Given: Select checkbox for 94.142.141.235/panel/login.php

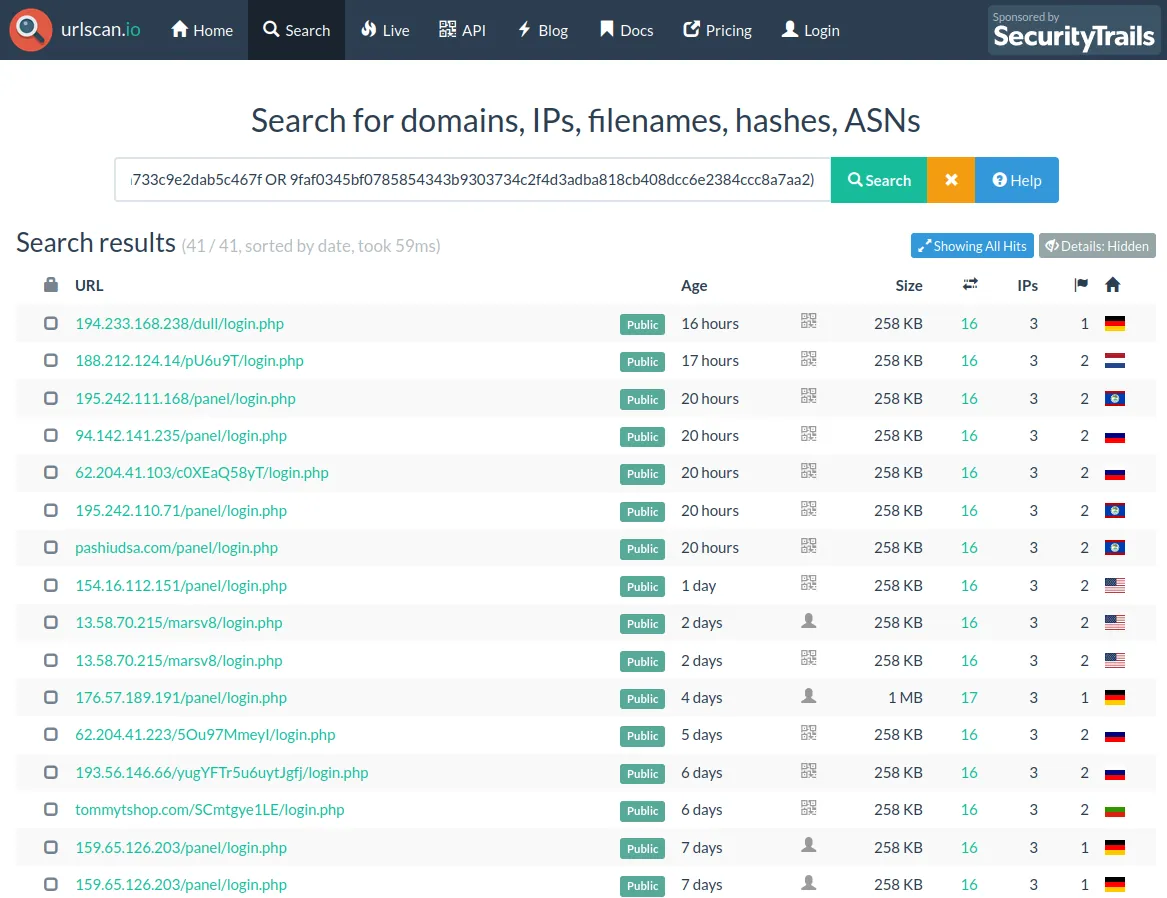Looking at the screenshot, I should point(51,435).
